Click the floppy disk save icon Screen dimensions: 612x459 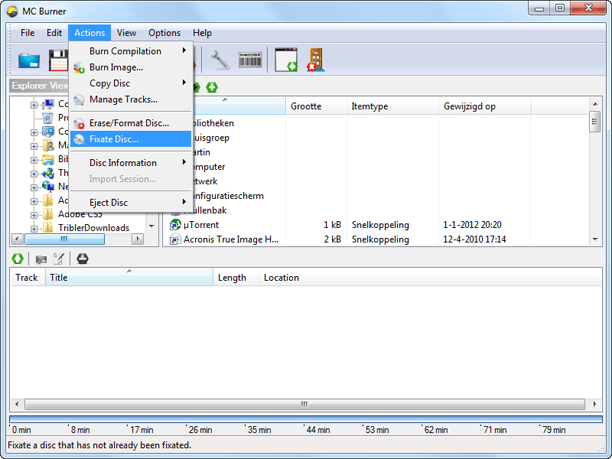pyautogui.click(x=59, y=60)
